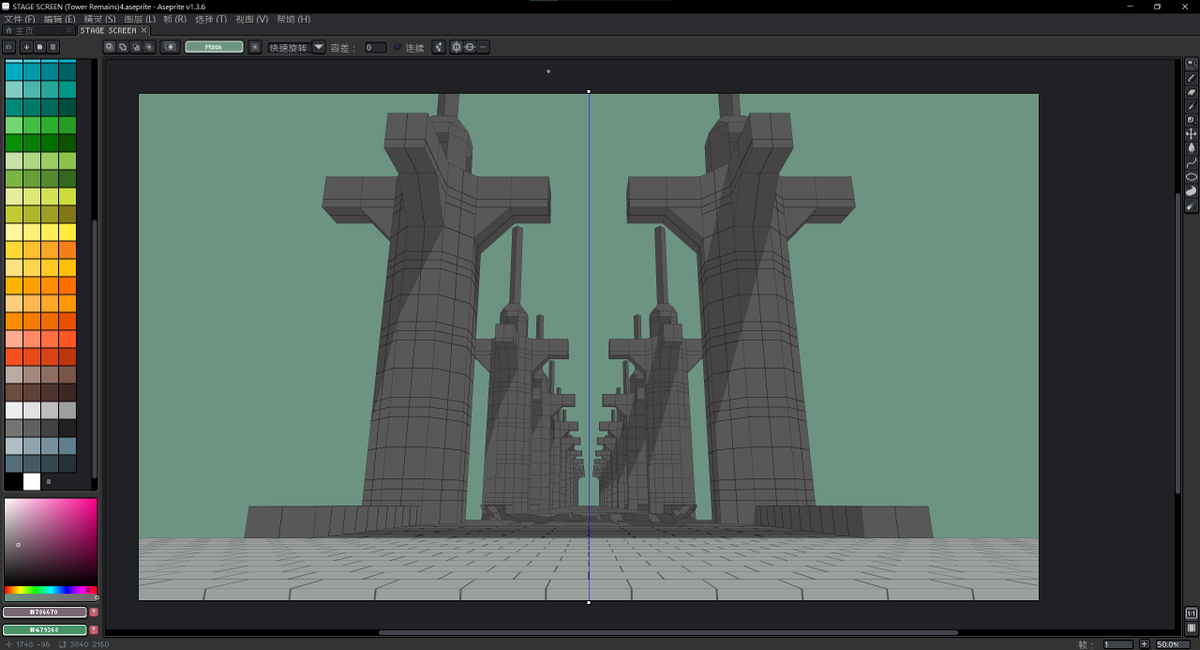Image resolution: width=1200 pixels, height=650 pixels.
Task: Select the Zoom tool
Action: tap(1191, 120)
